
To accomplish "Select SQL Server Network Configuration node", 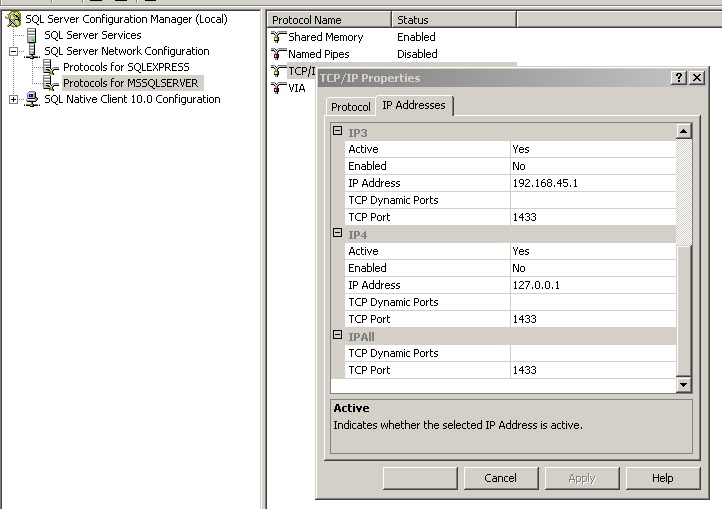I will pyautogui.click(x=127, y=51).
